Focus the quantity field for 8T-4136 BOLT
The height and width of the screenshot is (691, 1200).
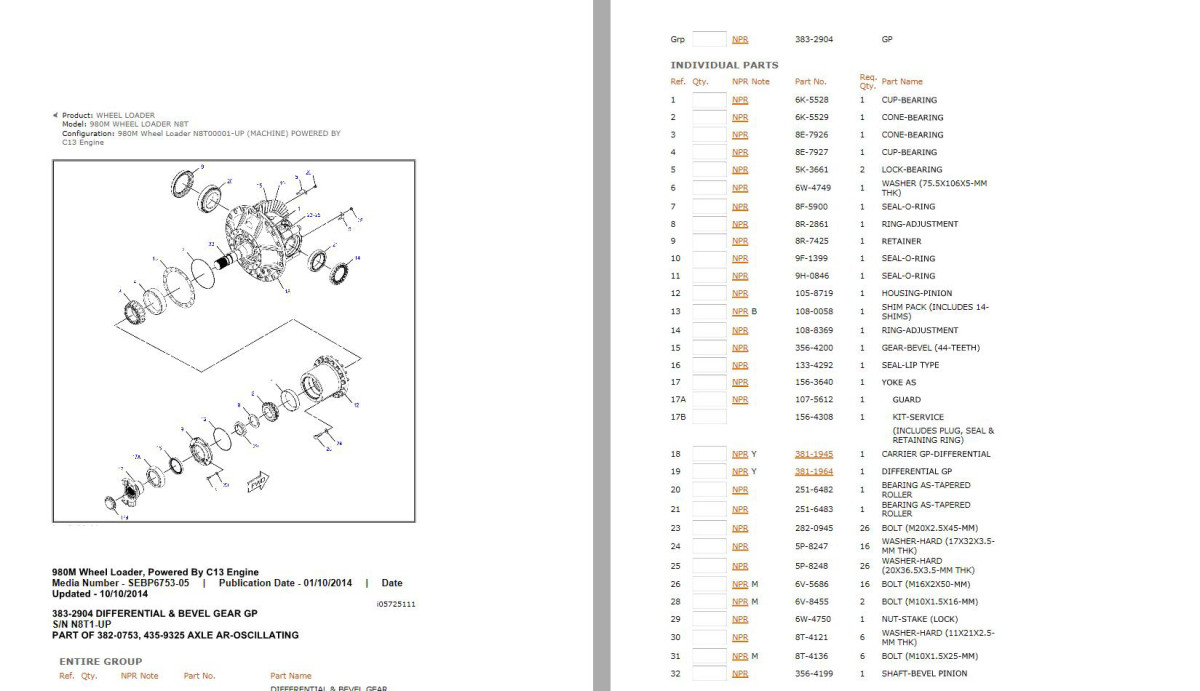[x=709, y=656]
